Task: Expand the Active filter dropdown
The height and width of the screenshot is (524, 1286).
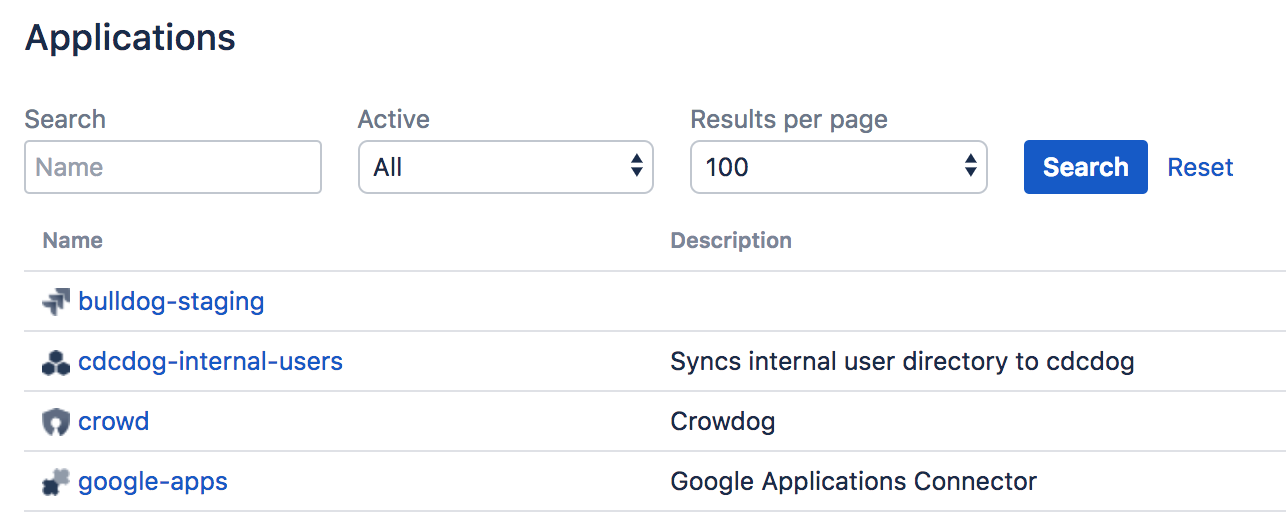Action: pos(505,167)
